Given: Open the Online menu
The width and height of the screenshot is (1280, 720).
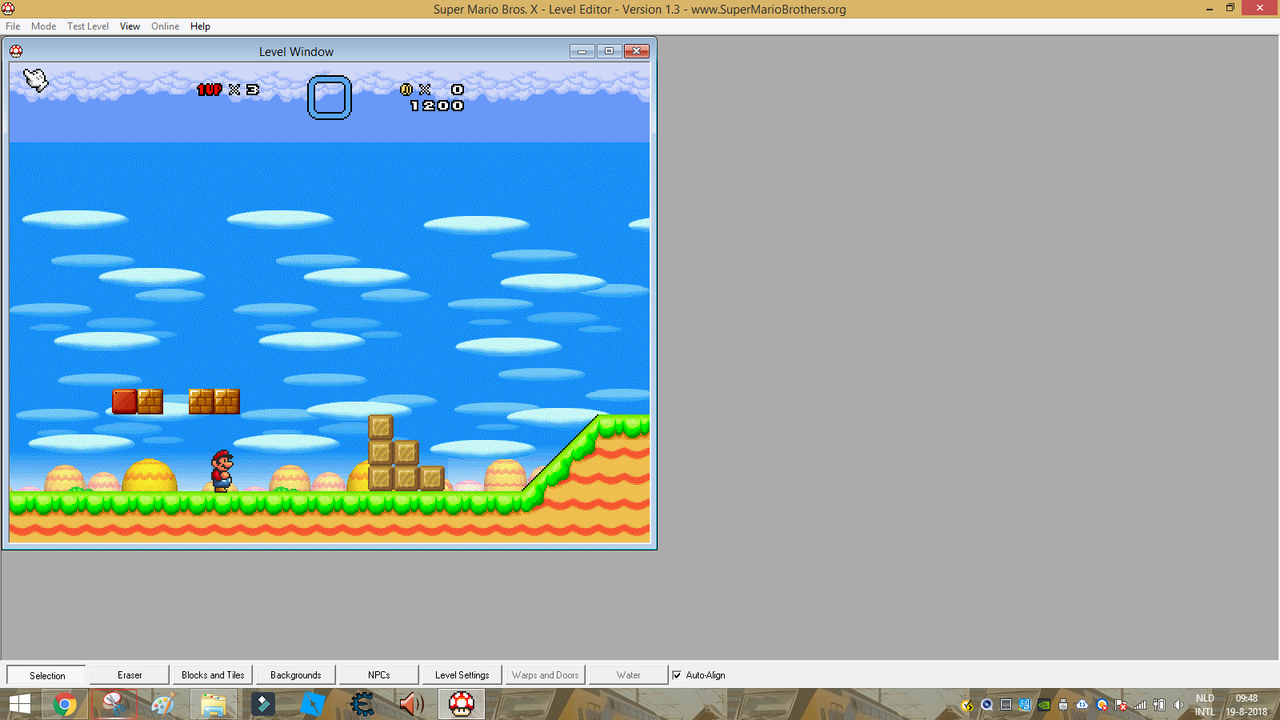Looking at the screenshot, I should coord(165,26).
